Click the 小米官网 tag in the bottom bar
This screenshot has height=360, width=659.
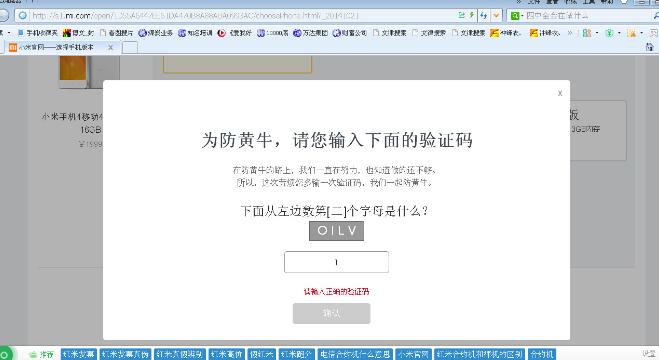413,355
